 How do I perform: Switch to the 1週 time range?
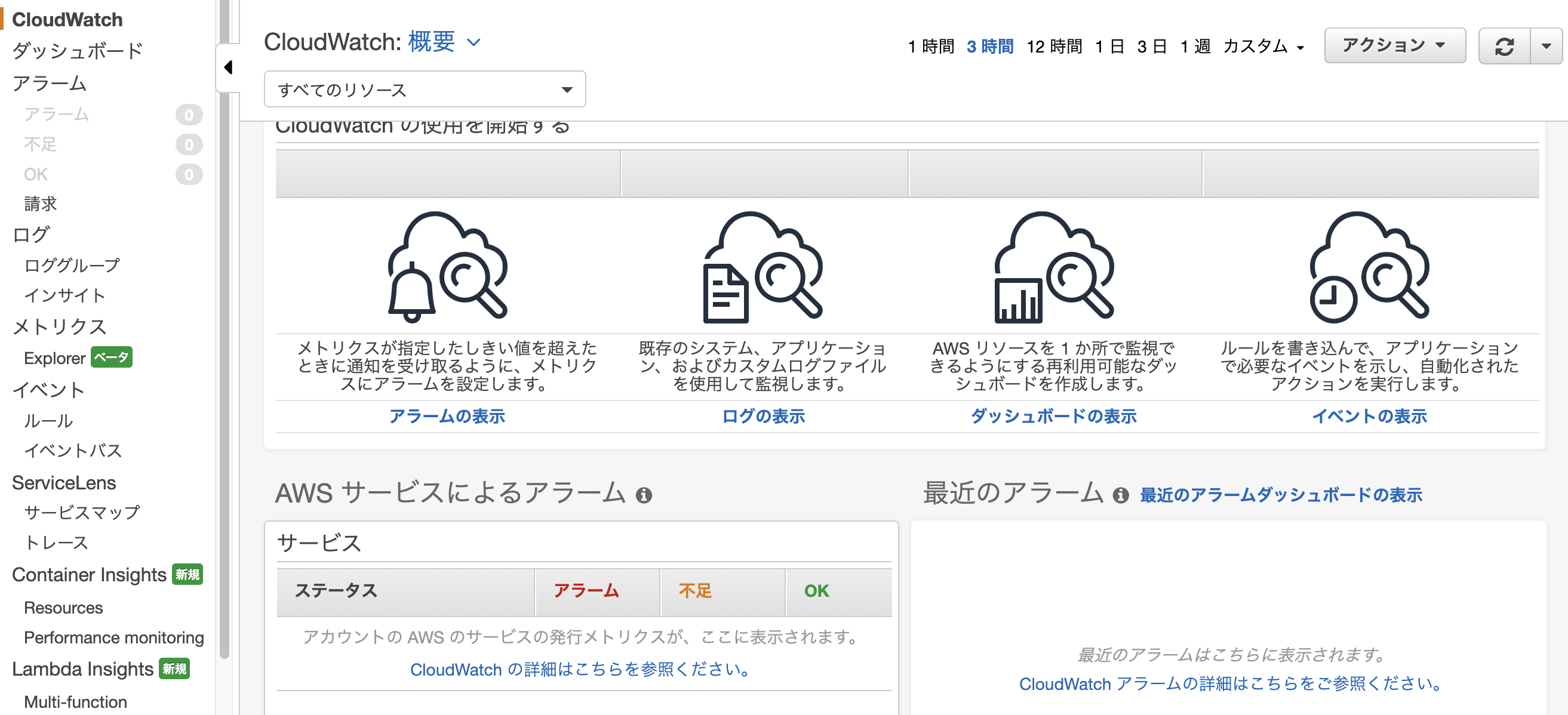click(x=1195, y=45)
